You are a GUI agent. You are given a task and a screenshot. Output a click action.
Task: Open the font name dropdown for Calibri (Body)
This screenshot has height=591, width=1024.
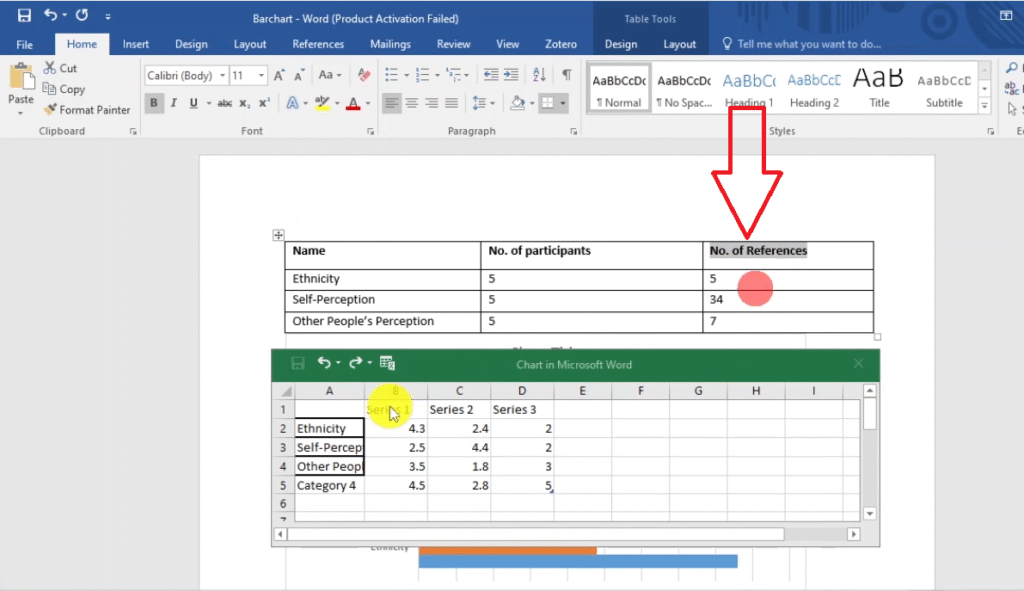220,76
